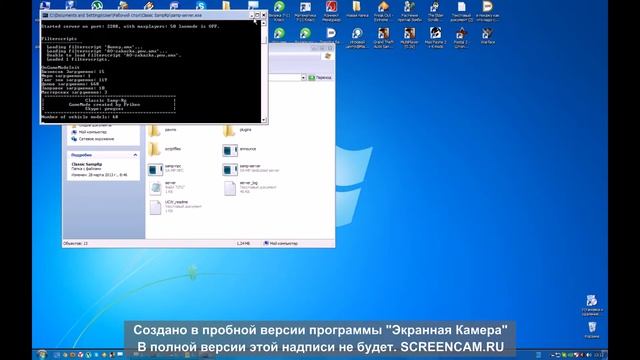Screen dimensions: 640x360
Task: Launch the MultiPlayer (0.3x) desktop shortcut
Action: [x=409, y=38]
